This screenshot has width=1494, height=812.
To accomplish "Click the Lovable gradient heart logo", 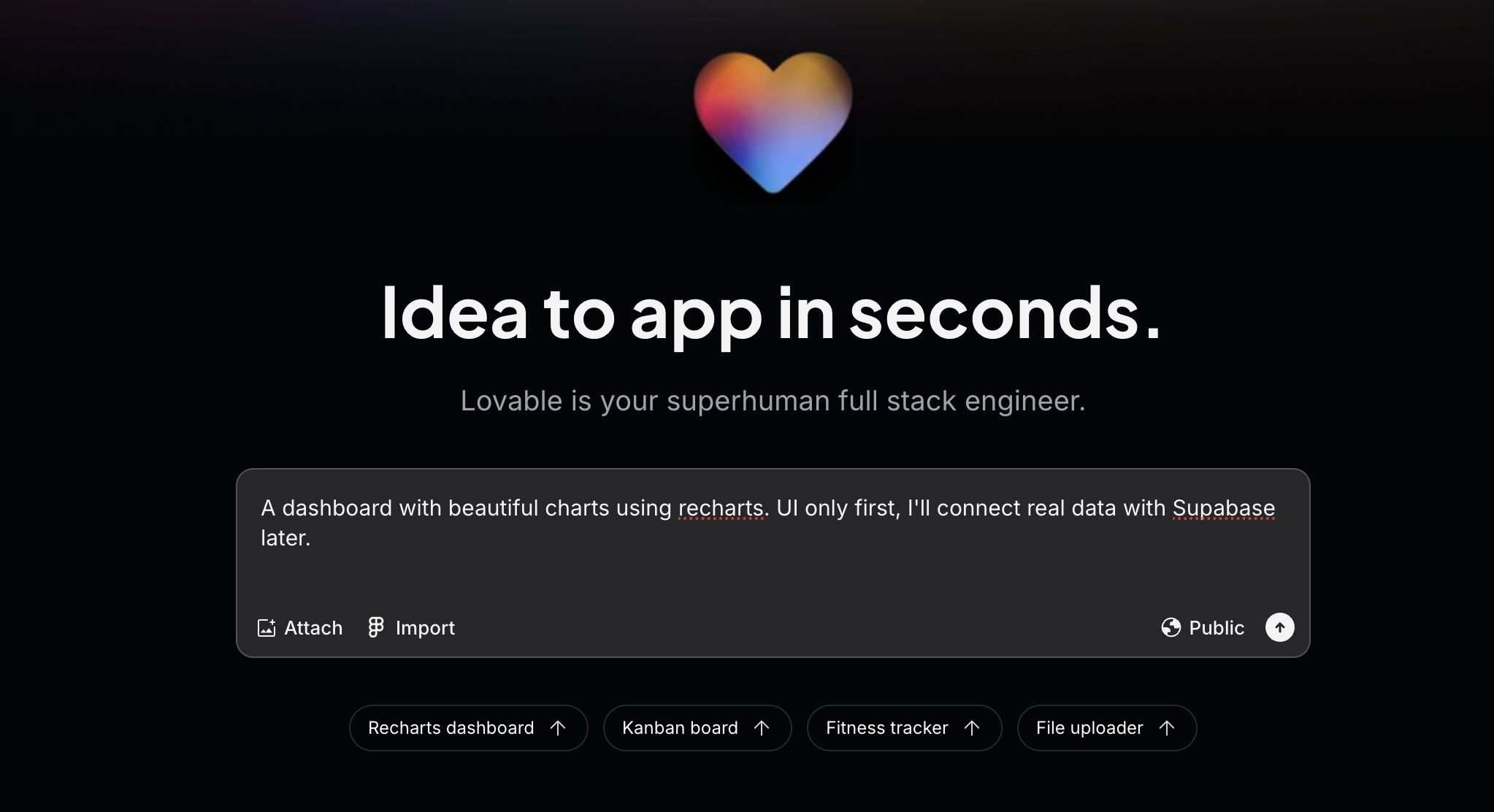I will tap(773, 122).
